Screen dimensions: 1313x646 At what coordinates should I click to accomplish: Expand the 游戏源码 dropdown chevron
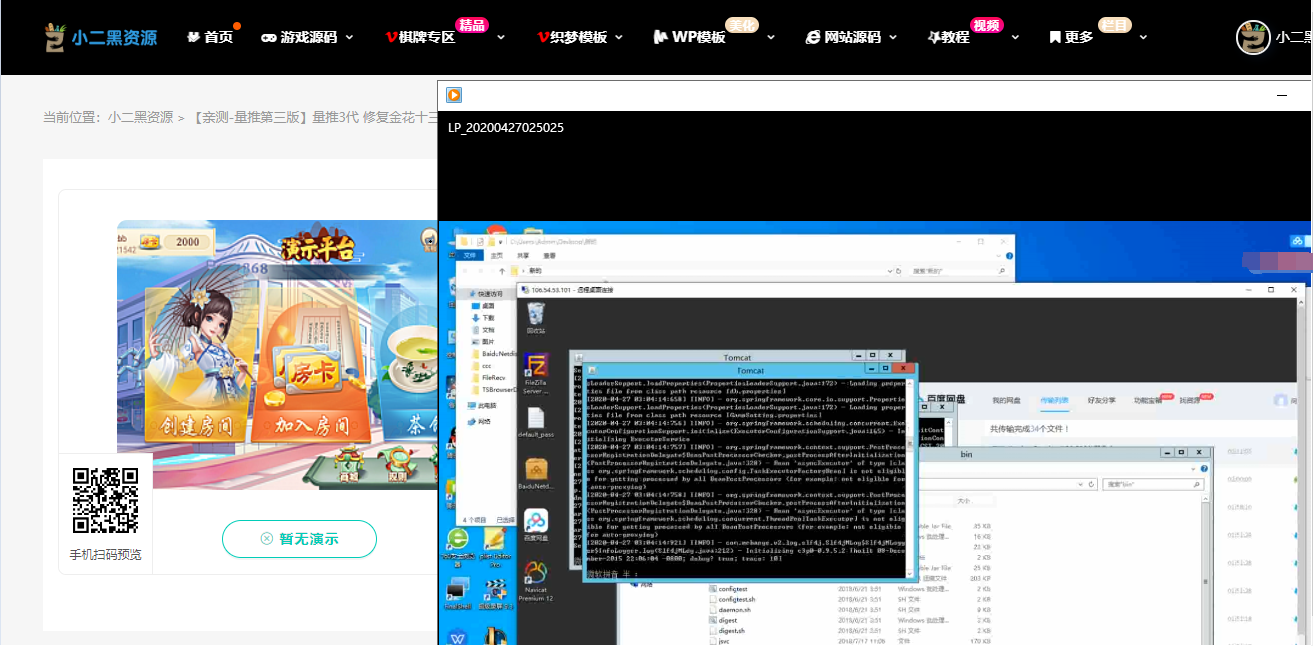[349, 37]
